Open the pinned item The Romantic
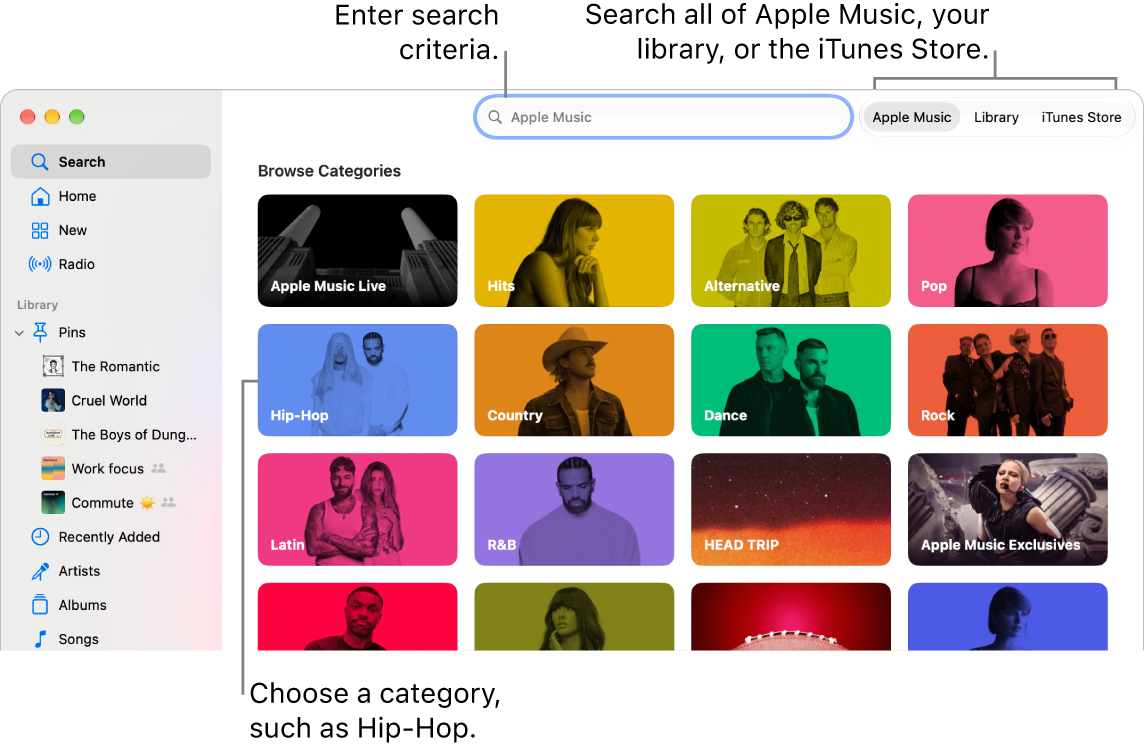Screen dimensions: 1144x756 coord(115,366)
